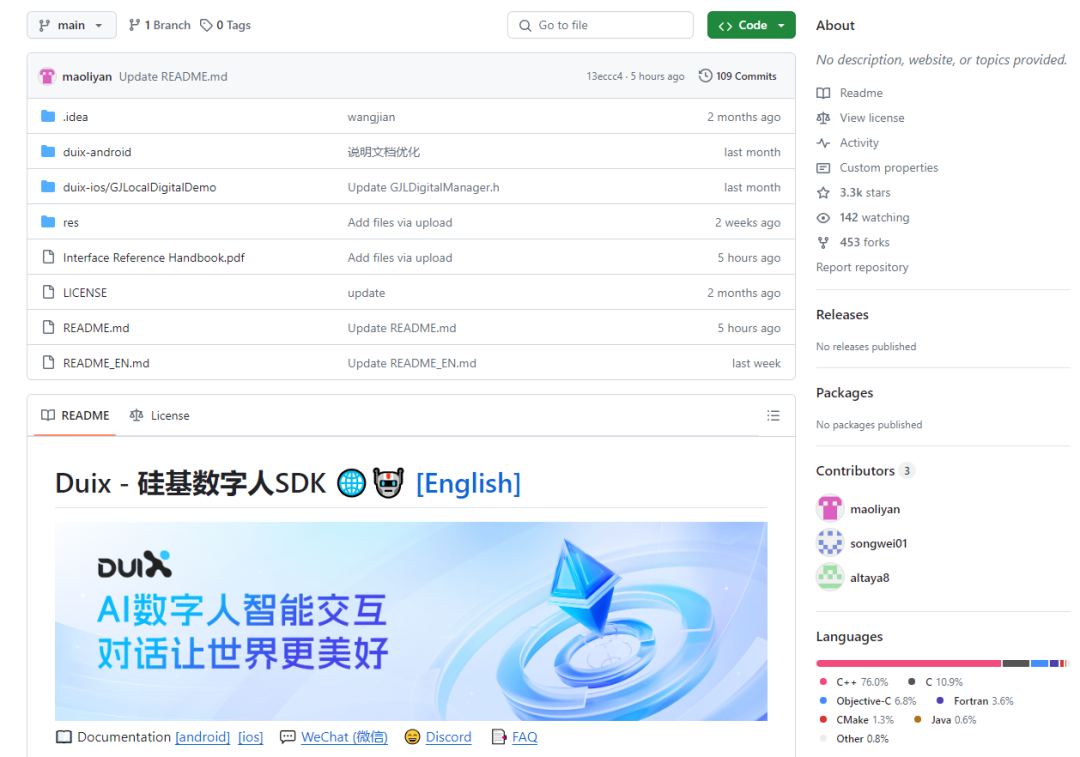Click the Fortran 3.6% language entry
This screenshot has height=757, width=1080.
975,701
